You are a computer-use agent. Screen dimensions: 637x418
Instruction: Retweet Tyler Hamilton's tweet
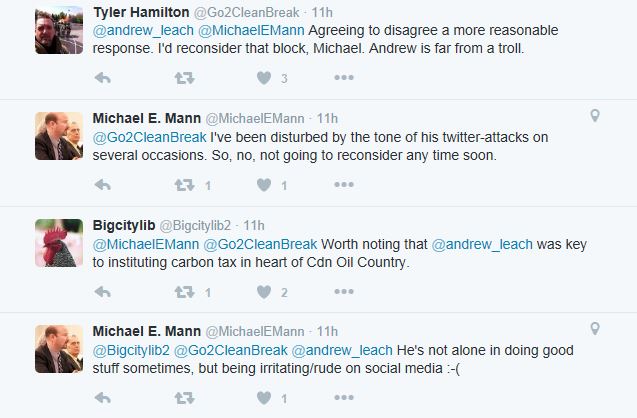click(184, 78)
